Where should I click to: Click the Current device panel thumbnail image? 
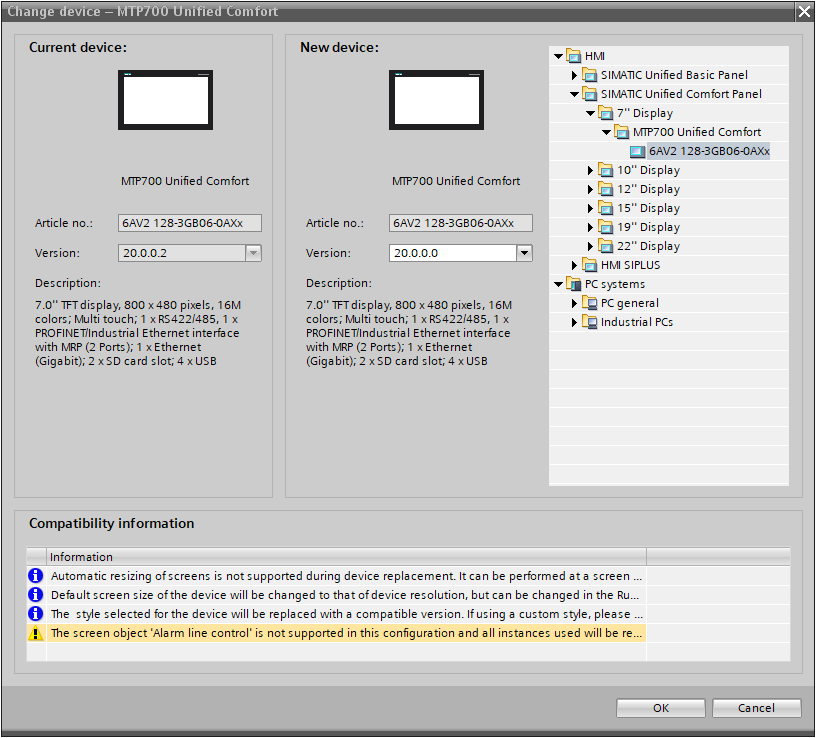click(x=165, y=100)
